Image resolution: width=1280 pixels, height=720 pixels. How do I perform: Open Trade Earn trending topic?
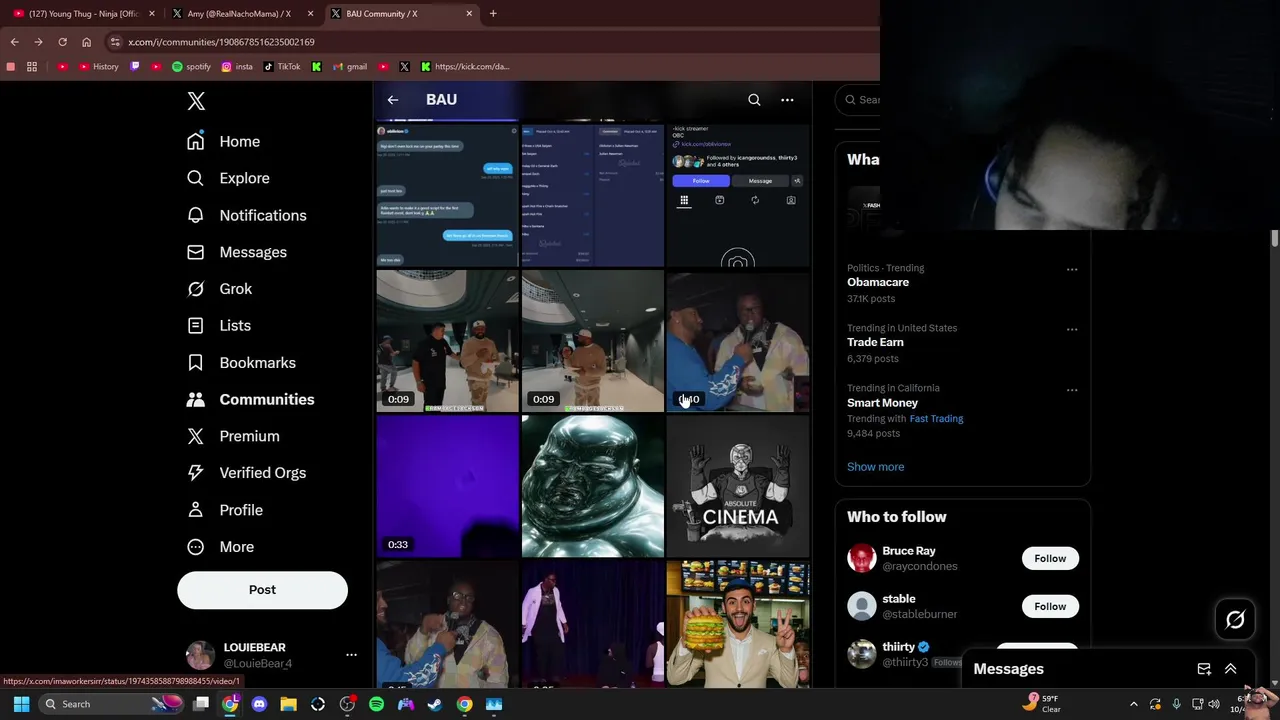coord(875,343)
